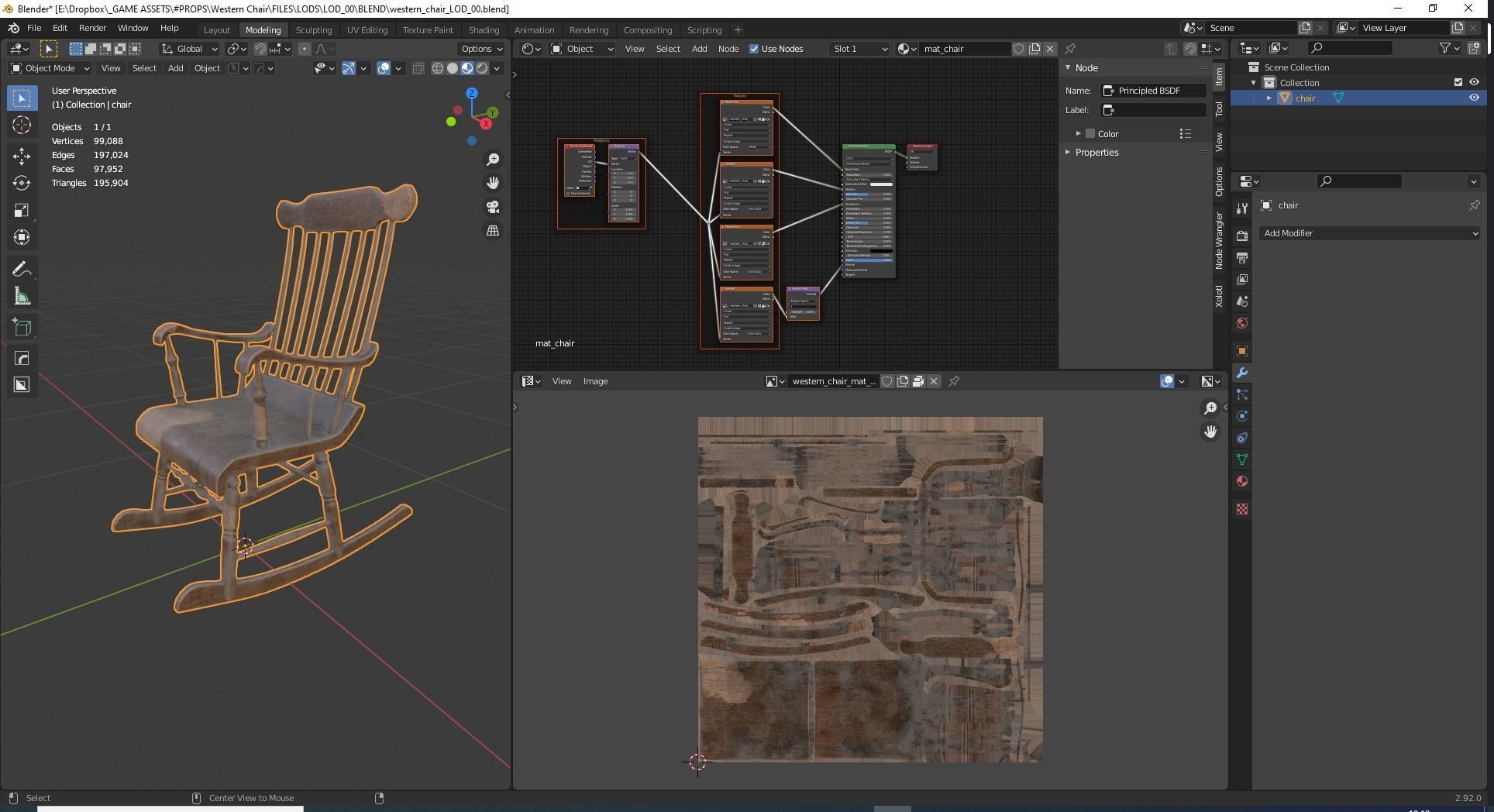
Task: Open the Node Wrangler sidebar tab
Action: [1219, 241]
